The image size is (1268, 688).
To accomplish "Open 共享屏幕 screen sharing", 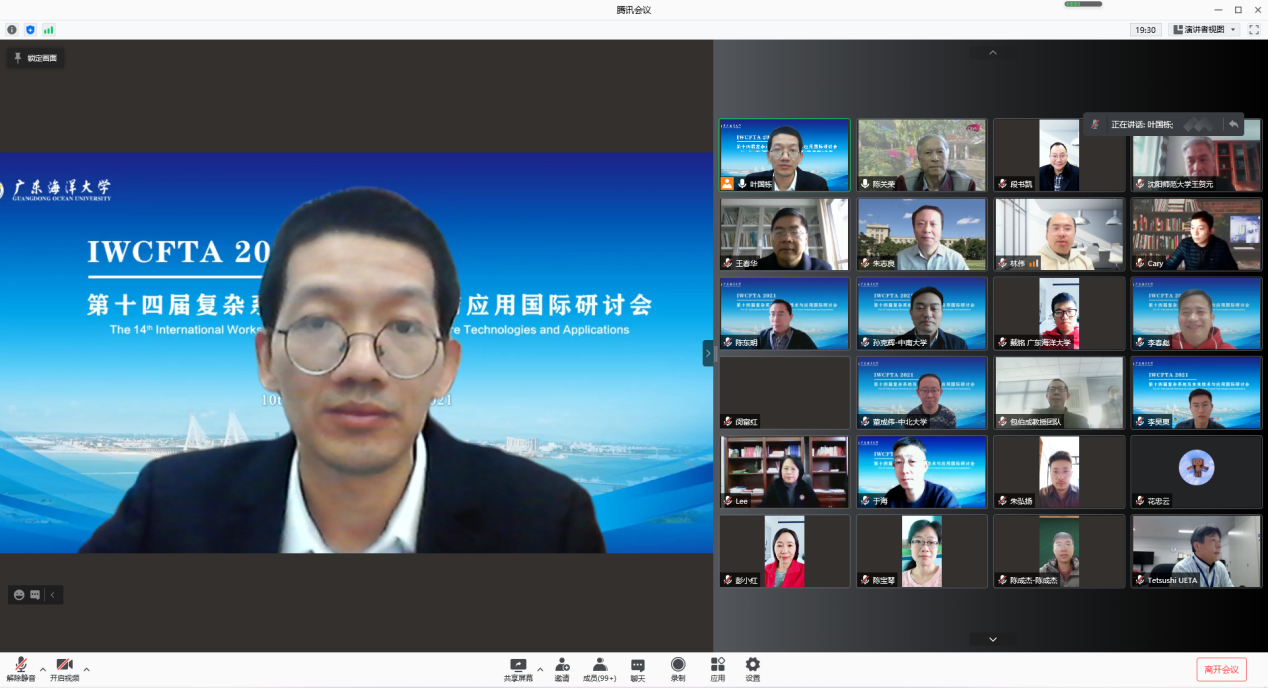I will pos(518,668).
